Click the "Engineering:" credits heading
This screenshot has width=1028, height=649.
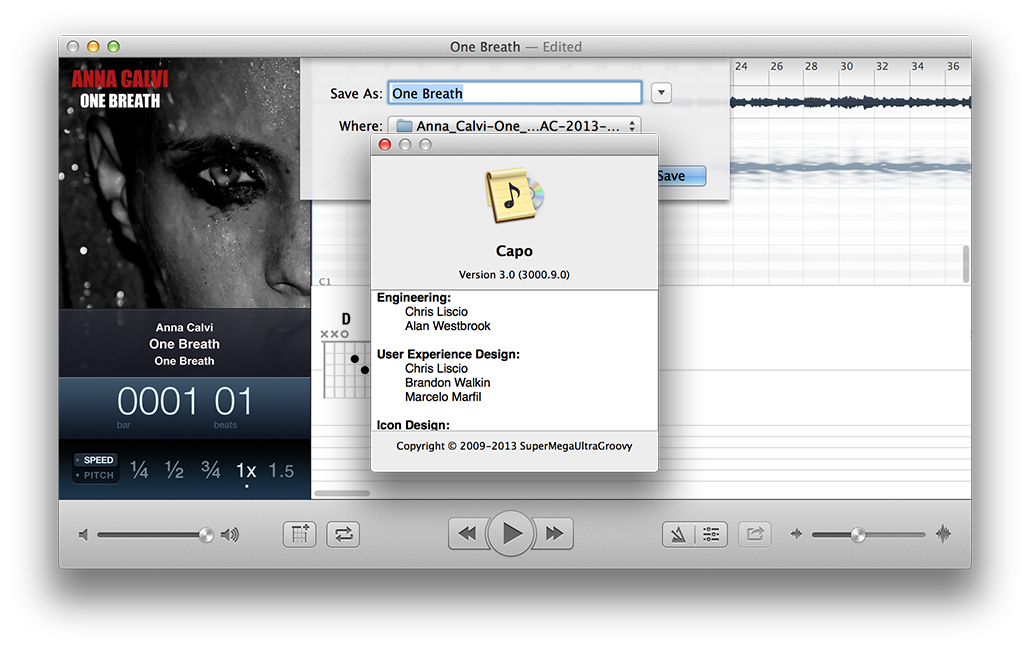(x=414, y=298)
